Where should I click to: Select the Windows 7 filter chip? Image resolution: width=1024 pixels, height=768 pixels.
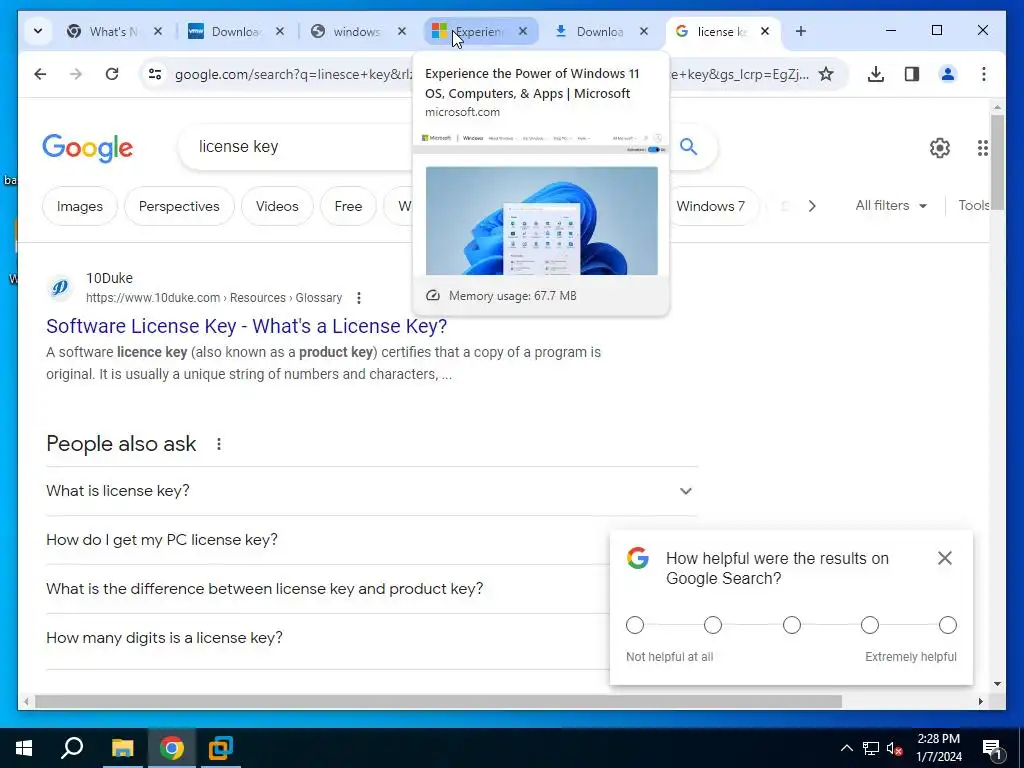(x=711, y=206)
